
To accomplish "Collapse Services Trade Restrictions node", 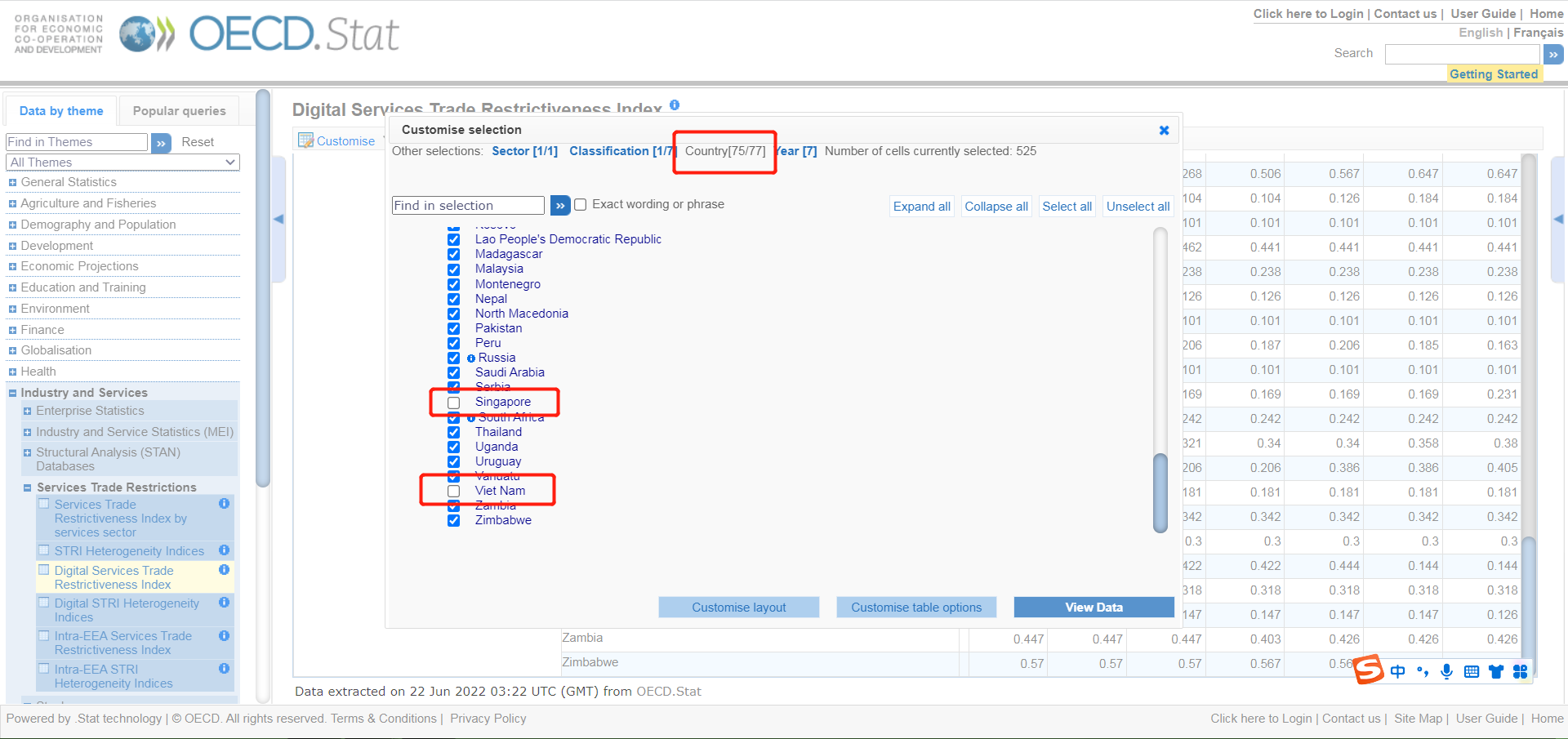I will [28, 488].
